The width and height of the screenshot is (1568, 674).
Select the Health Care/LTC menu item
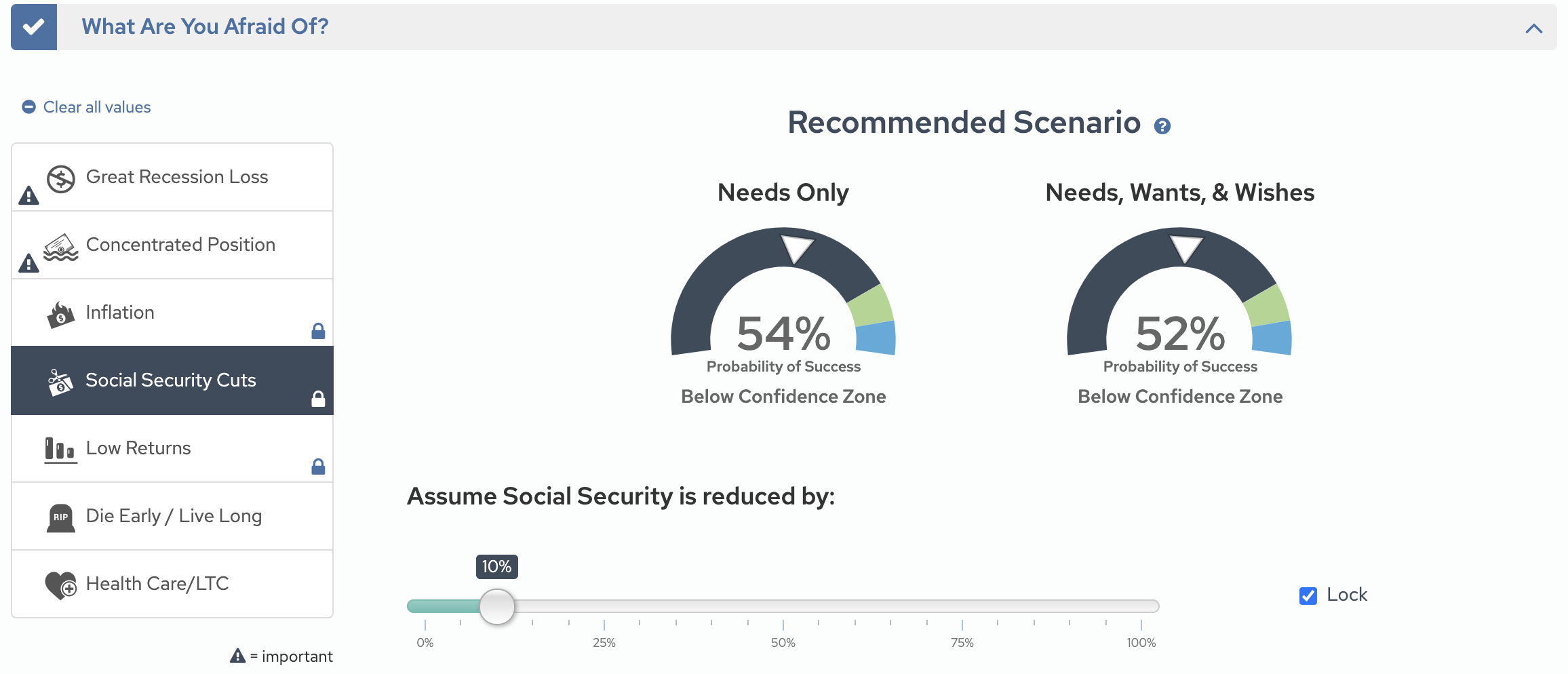click(x=157, y=584)
